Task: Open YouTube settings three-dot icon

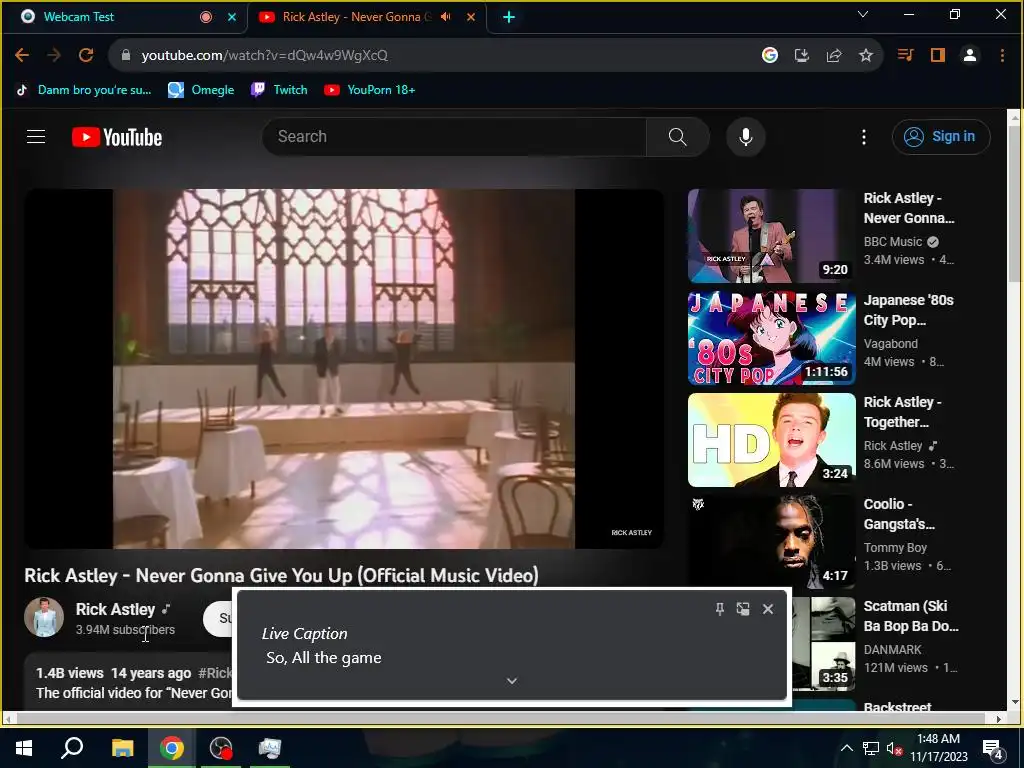Action: 864,137
